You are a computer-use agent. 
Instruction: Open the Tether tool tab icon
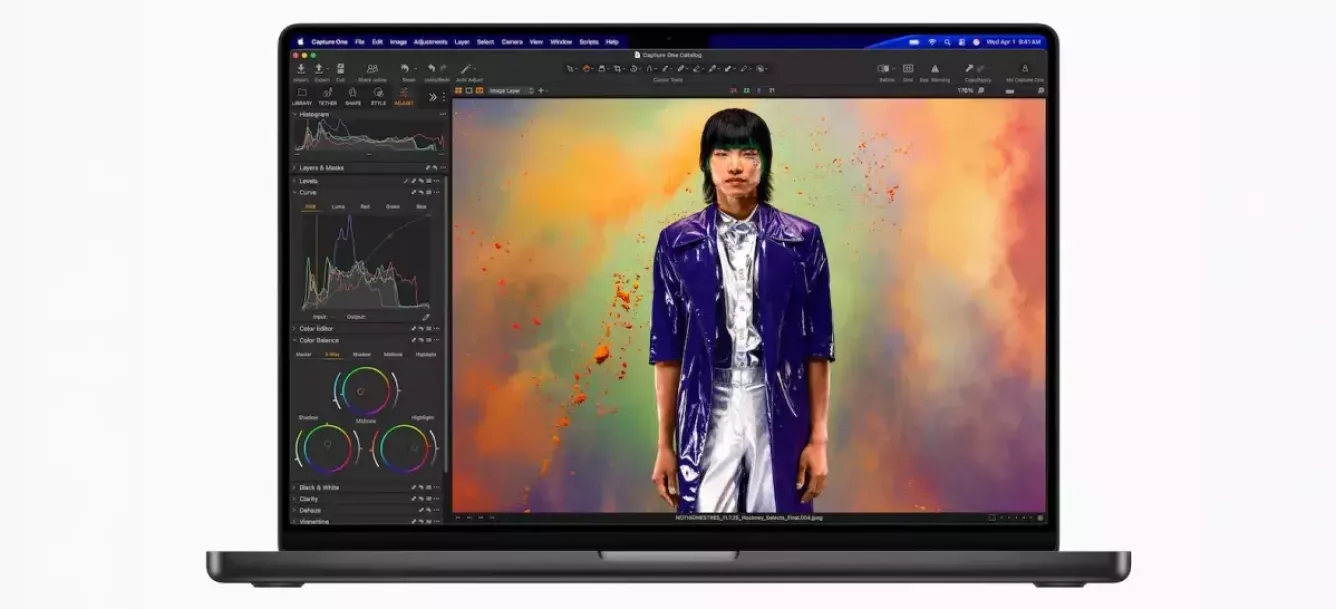coord(327,93)
